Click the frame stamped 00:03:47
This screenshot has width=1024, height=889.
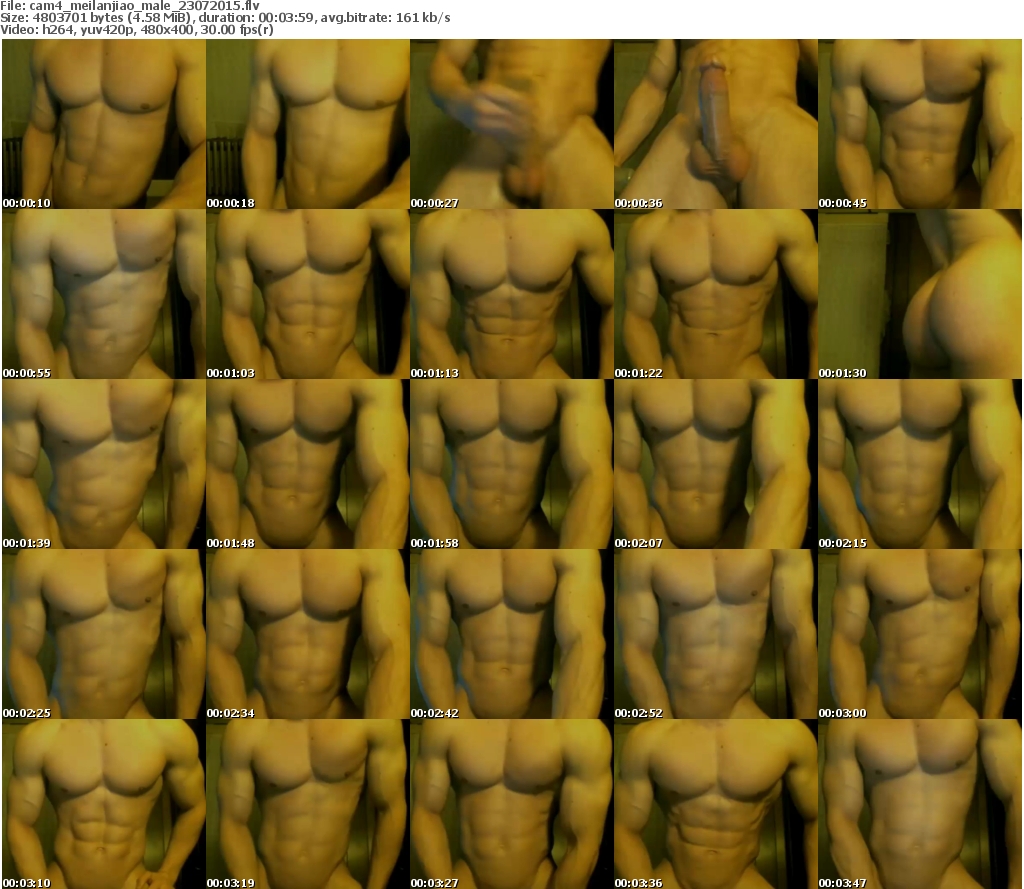click(x=920, y=804)
